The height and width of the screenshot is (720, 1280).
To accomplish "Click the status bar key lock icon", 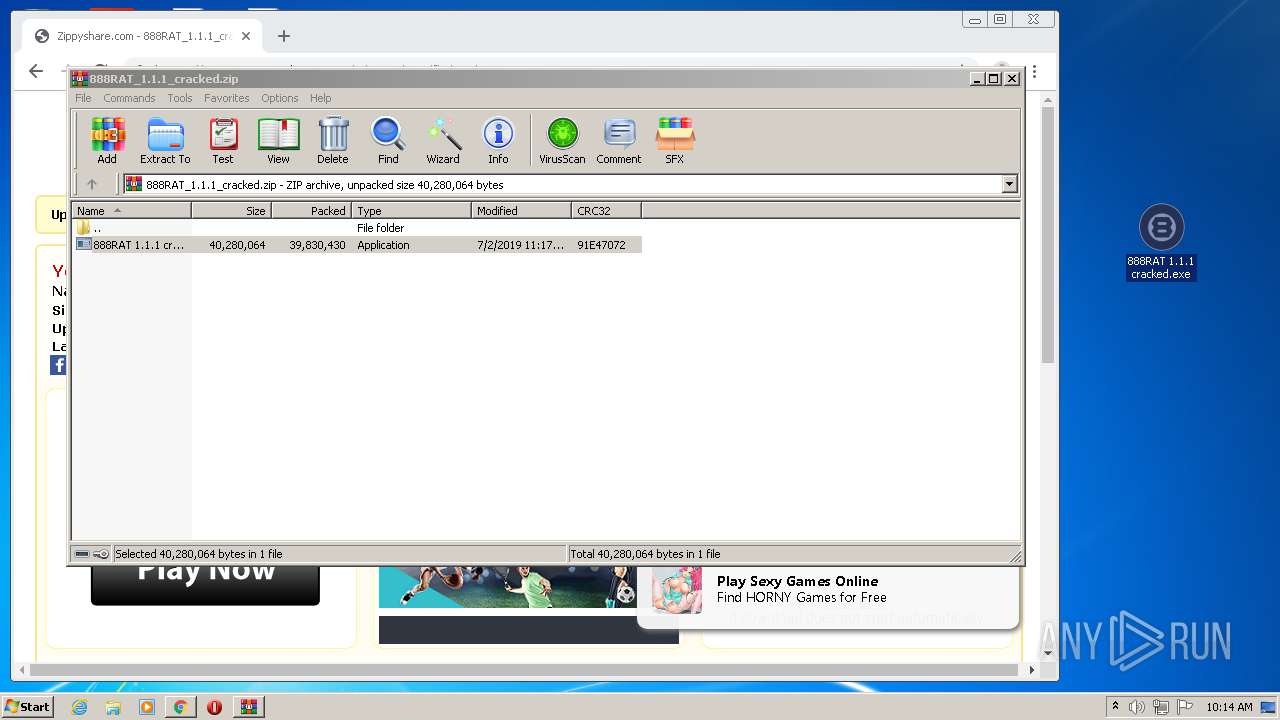I will pyautogui.click(x=101, y=554).
